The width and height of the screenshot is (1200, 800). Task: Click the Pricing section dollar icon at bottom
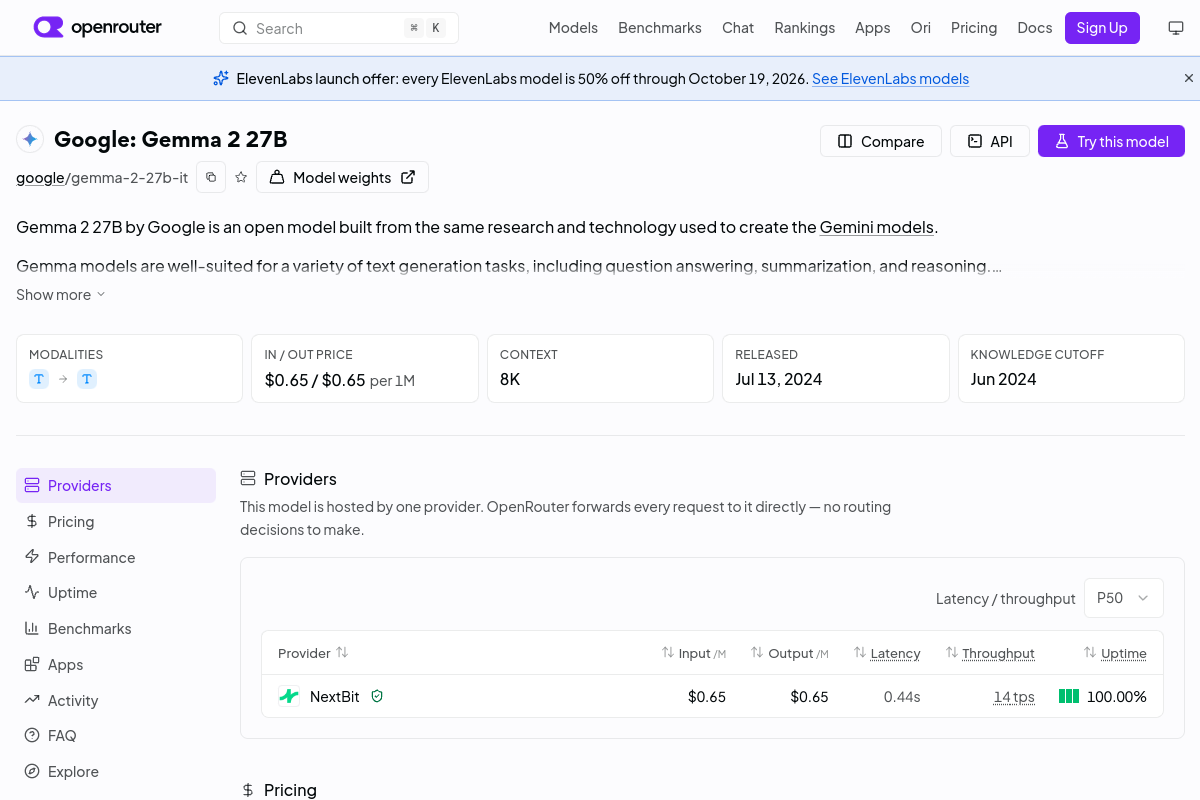[248, 790]
